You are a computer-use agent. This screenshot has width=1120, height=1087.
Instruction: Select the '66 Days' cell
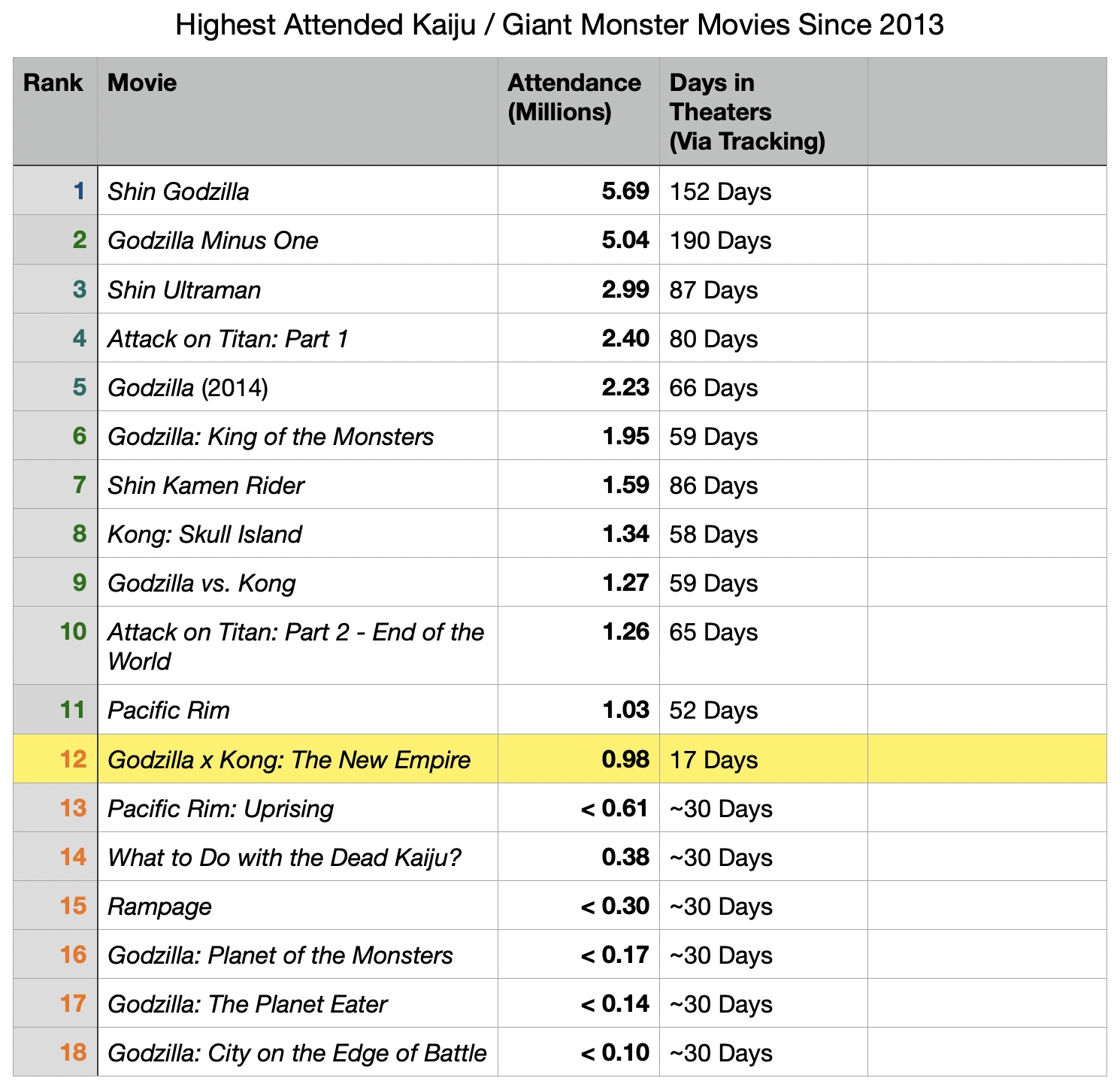coord(764,386)
